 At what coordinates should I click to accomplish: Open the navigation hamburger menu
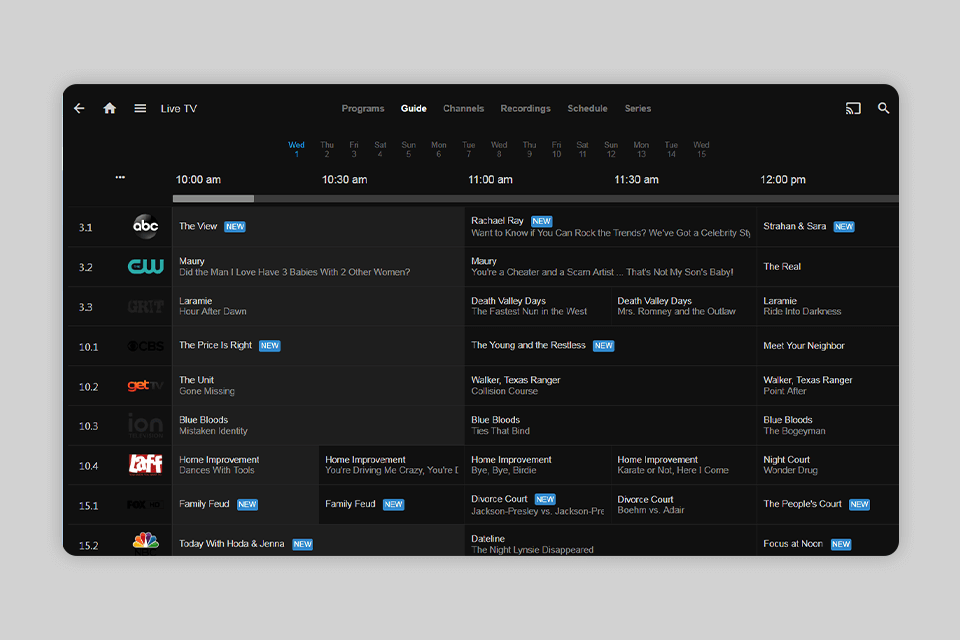coord(140,108)
